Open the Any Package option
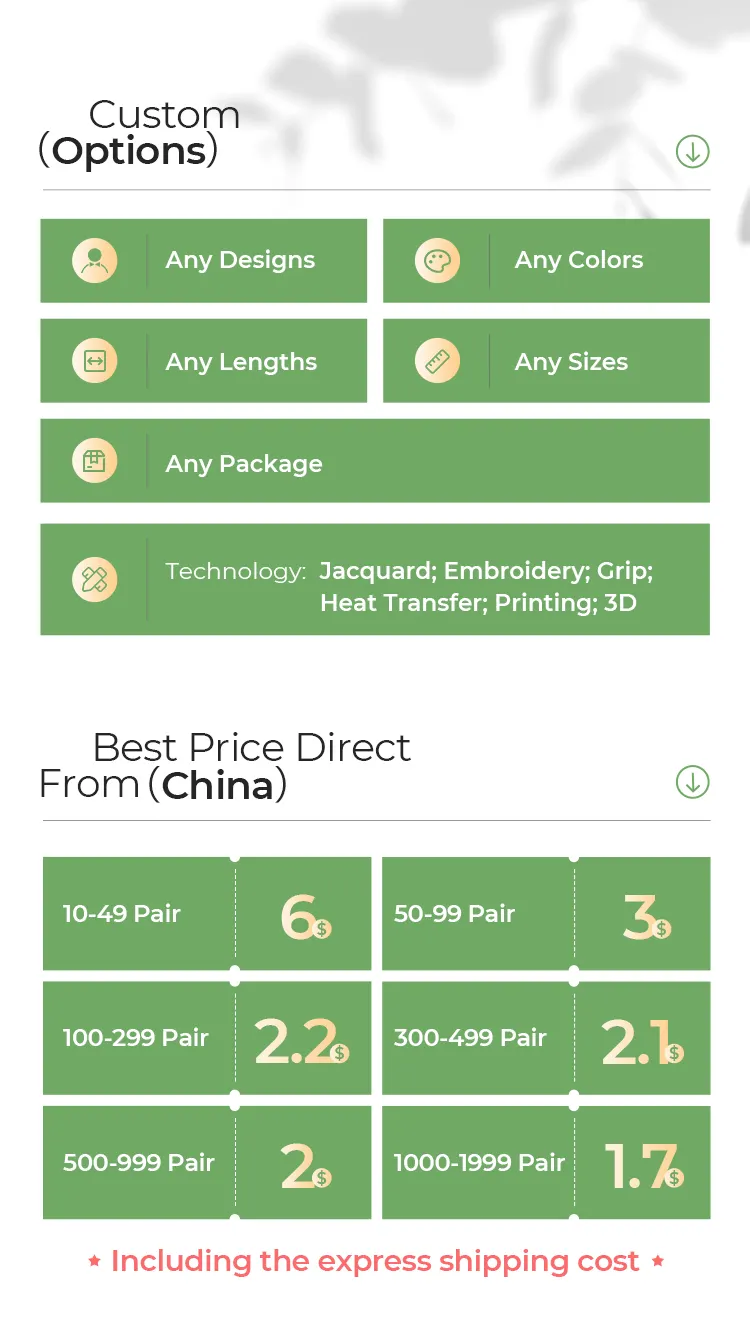The width and height of the screenshot is (750, 1333). tap(244, 464)
